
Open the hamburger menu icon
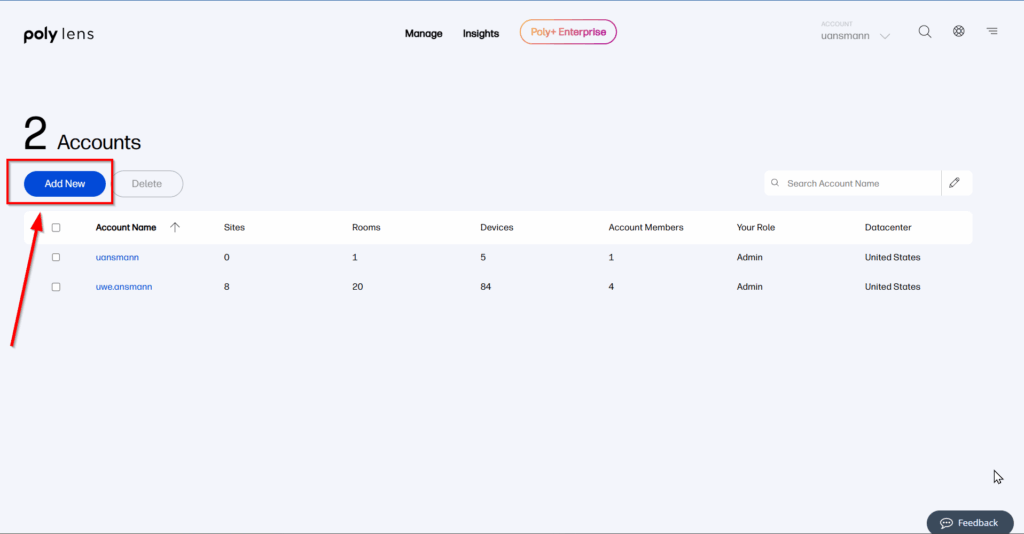click(x=992, y=32)
